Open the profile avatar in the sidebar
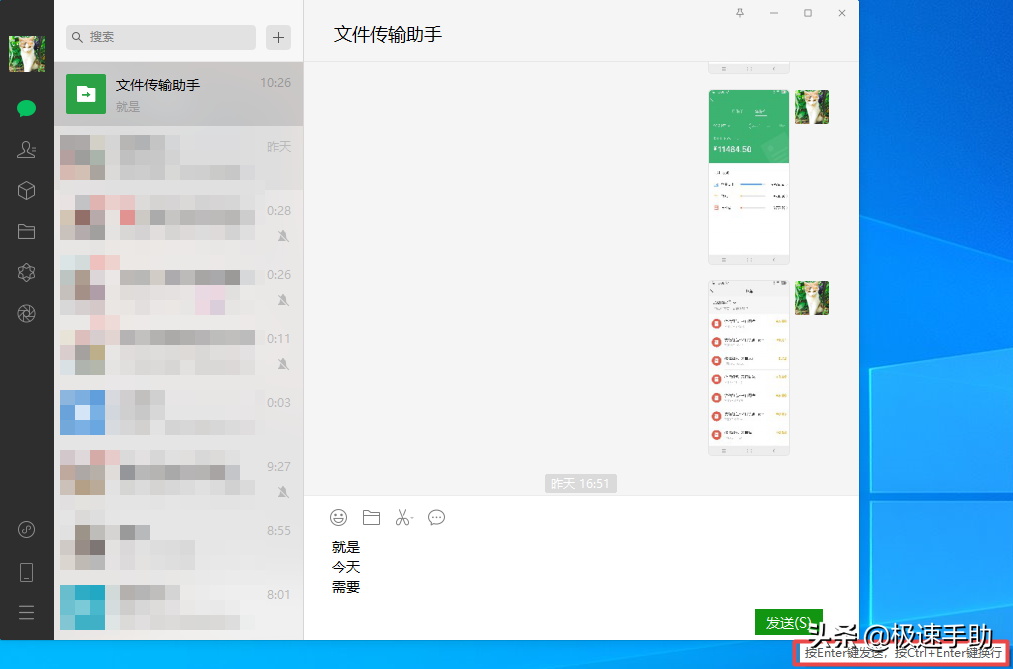The height and width of the screenshot is (669, 1013). (26, 54)
